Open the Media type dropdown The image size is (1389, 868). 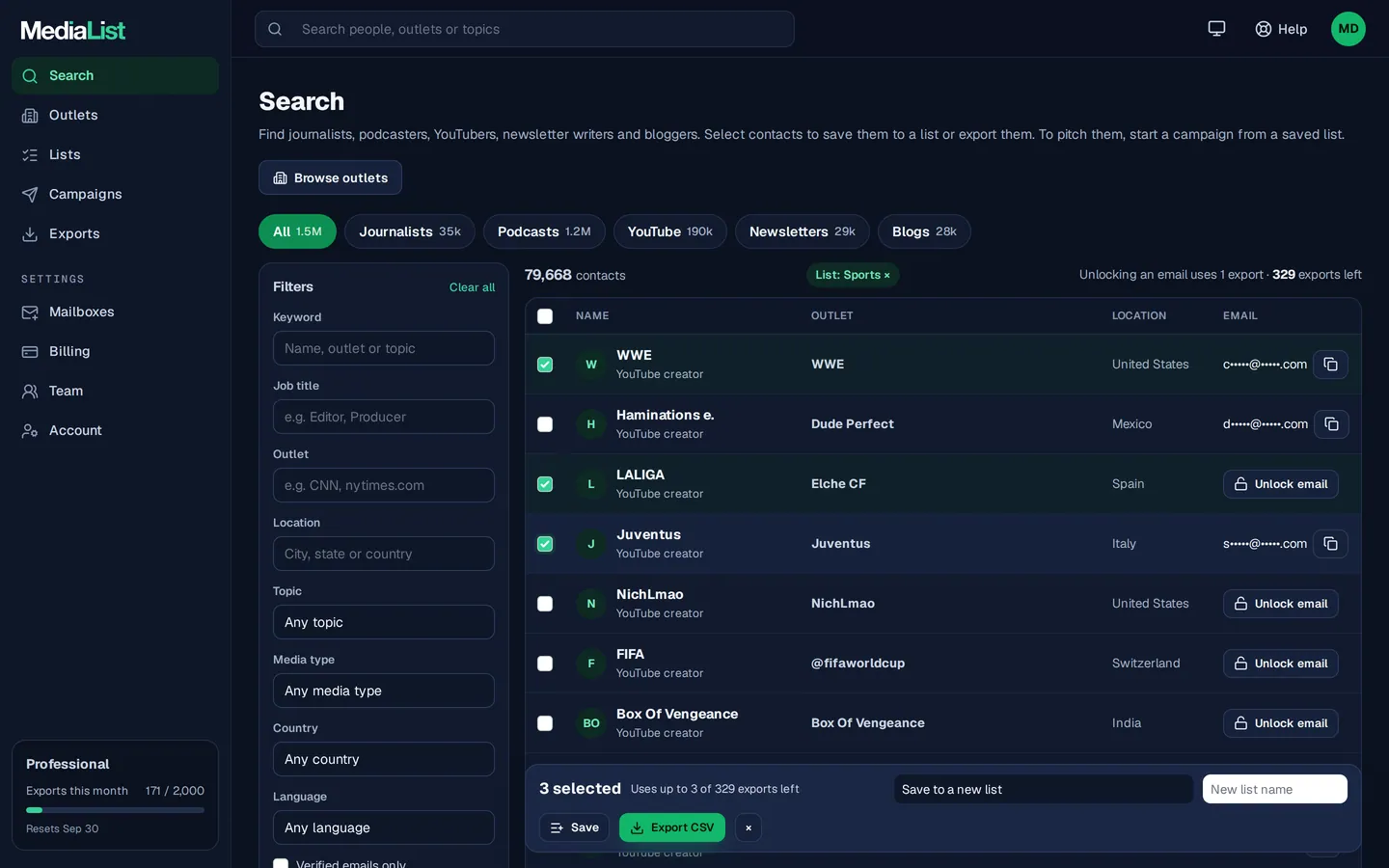tap(384, 691)
